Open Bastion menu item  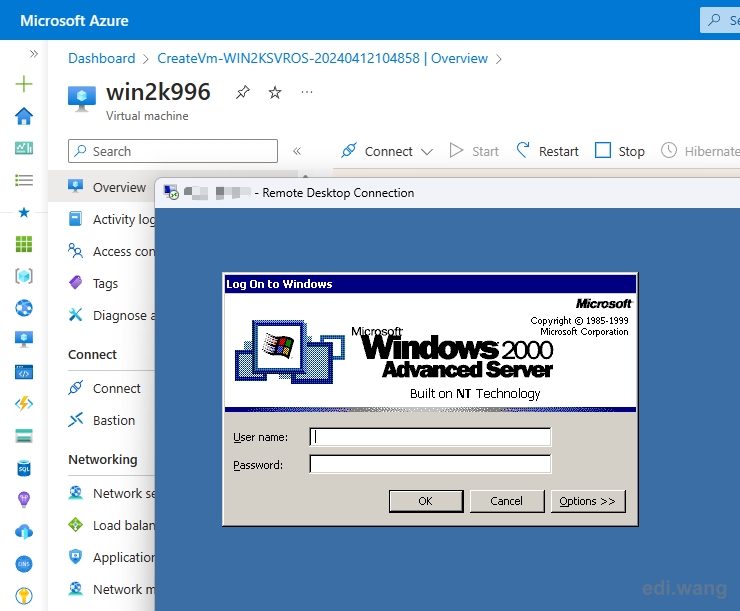pyautogui.click(x=101, y=420)
